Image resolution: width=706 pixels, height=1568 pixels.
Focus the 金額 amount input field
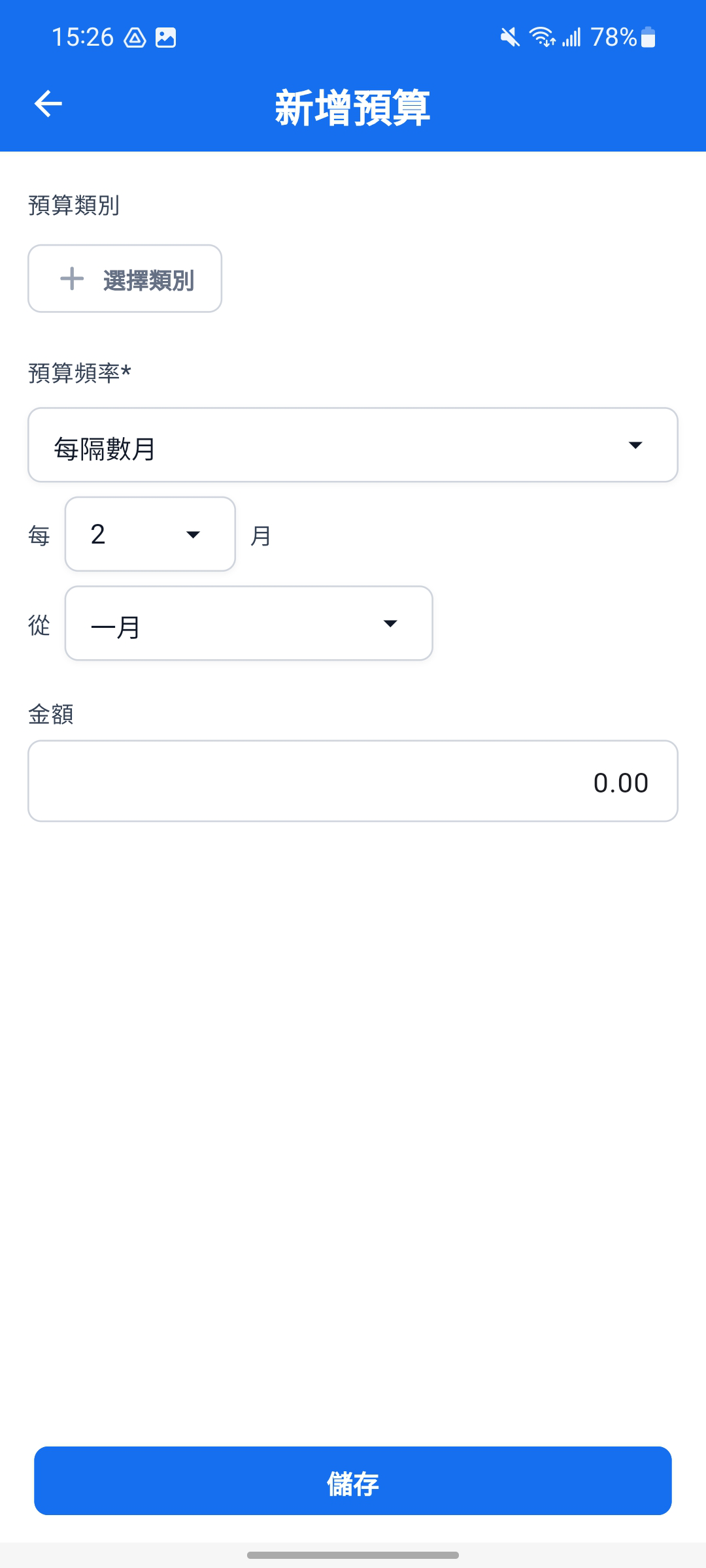click(x=353, y=781)
